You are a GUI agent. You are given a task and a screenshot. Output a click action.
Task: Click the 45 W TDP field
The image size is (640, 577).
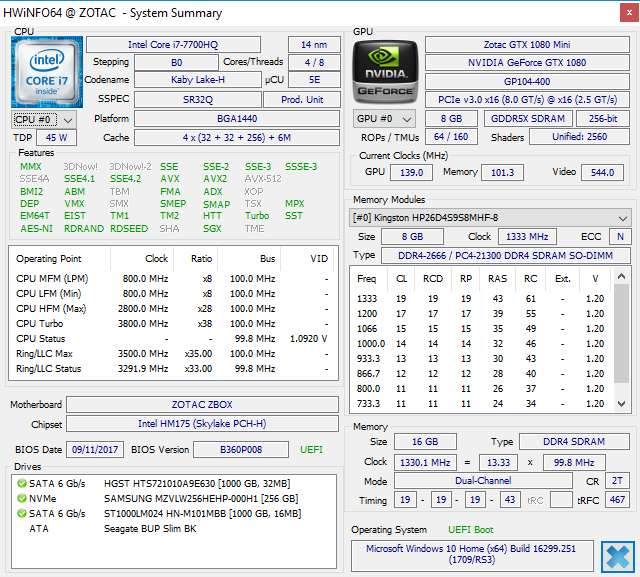pos(56,138)
